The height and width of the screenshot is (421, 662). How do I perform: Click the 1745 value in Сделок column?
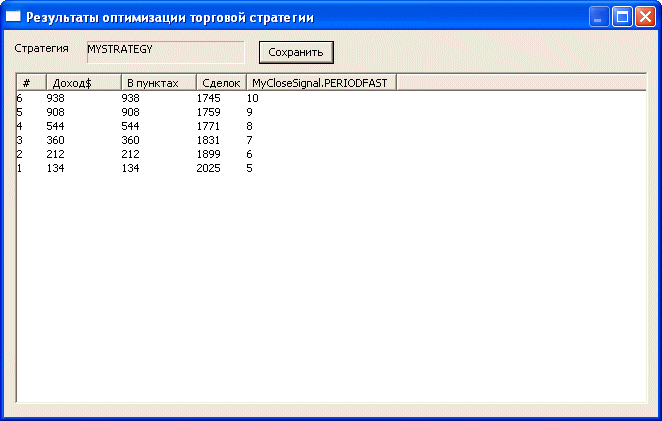tap(209, 98)
